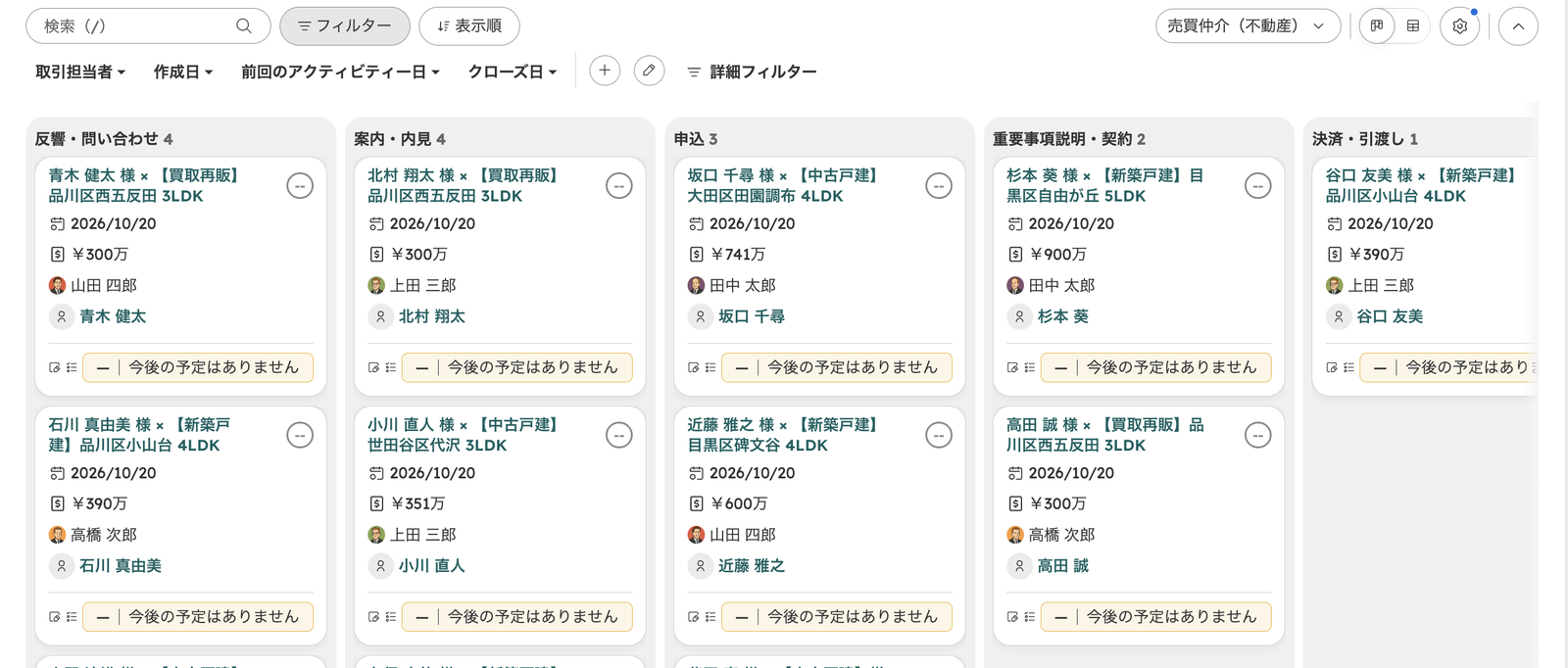The width and height of the screenshot is (1568, 668).
Task: Click the task list icon on 坂口 千尋 card
Action: 710,367
